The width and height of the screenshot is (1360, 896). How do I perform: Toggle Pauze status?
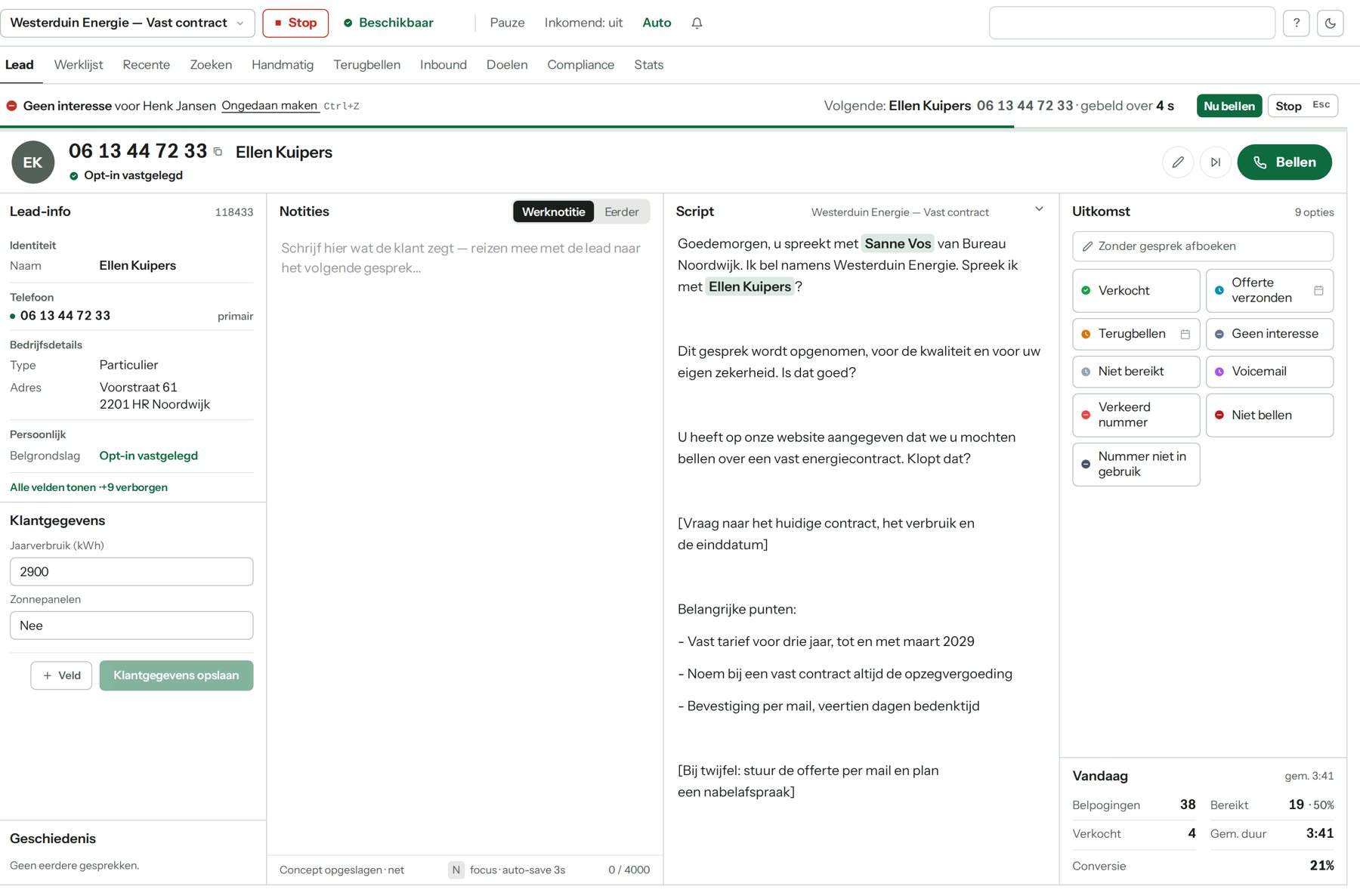[507, 23]
